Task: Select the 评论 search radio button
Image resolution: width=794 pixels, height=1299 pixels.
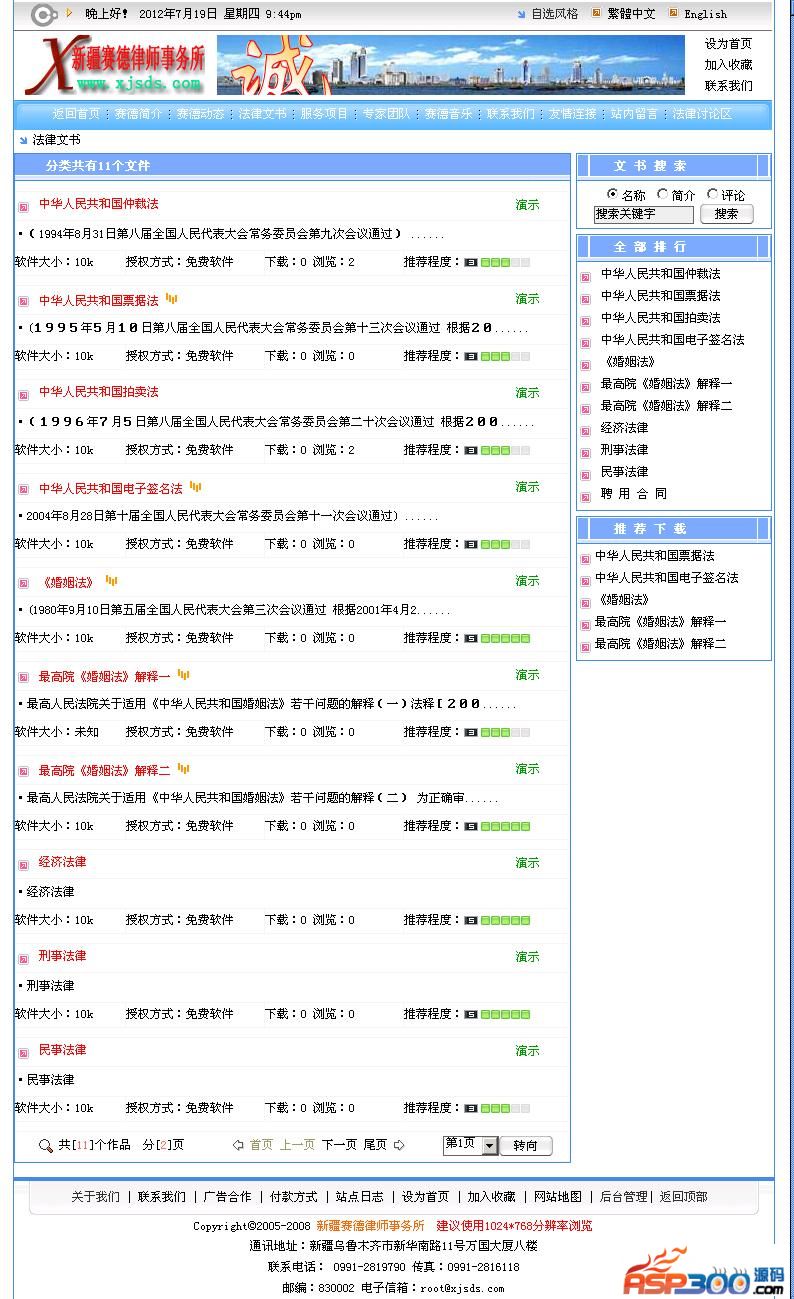Action: (x=712, y=194)
